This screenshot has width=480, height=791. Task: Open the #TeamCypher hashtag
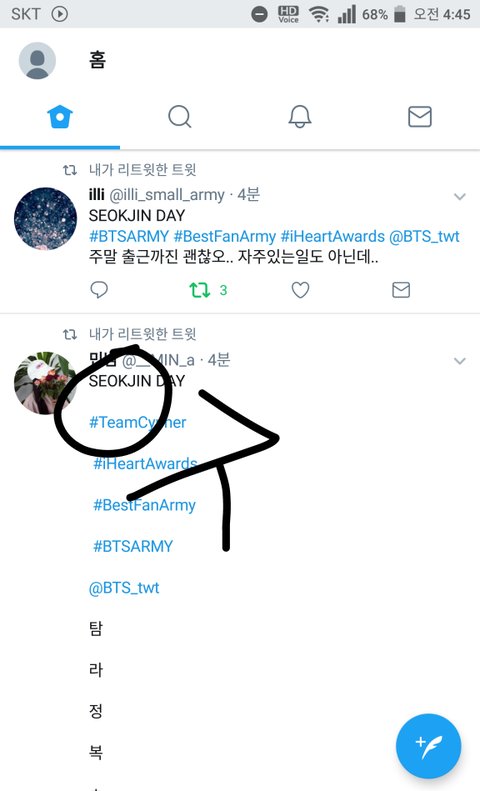pyautogui.click(x=138, y=422)
